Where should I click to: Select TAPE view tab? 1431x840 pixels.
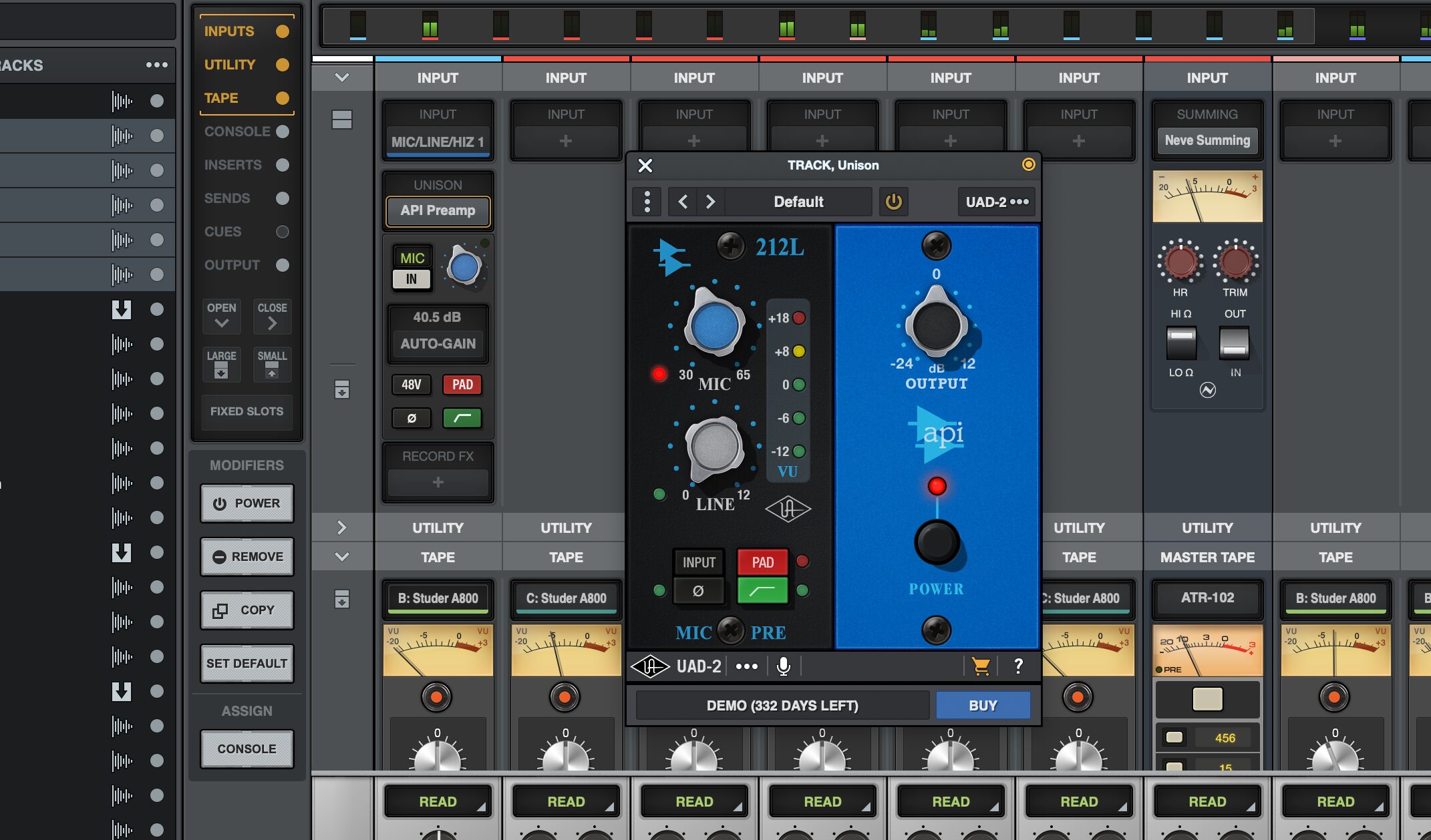pos(247,98)
